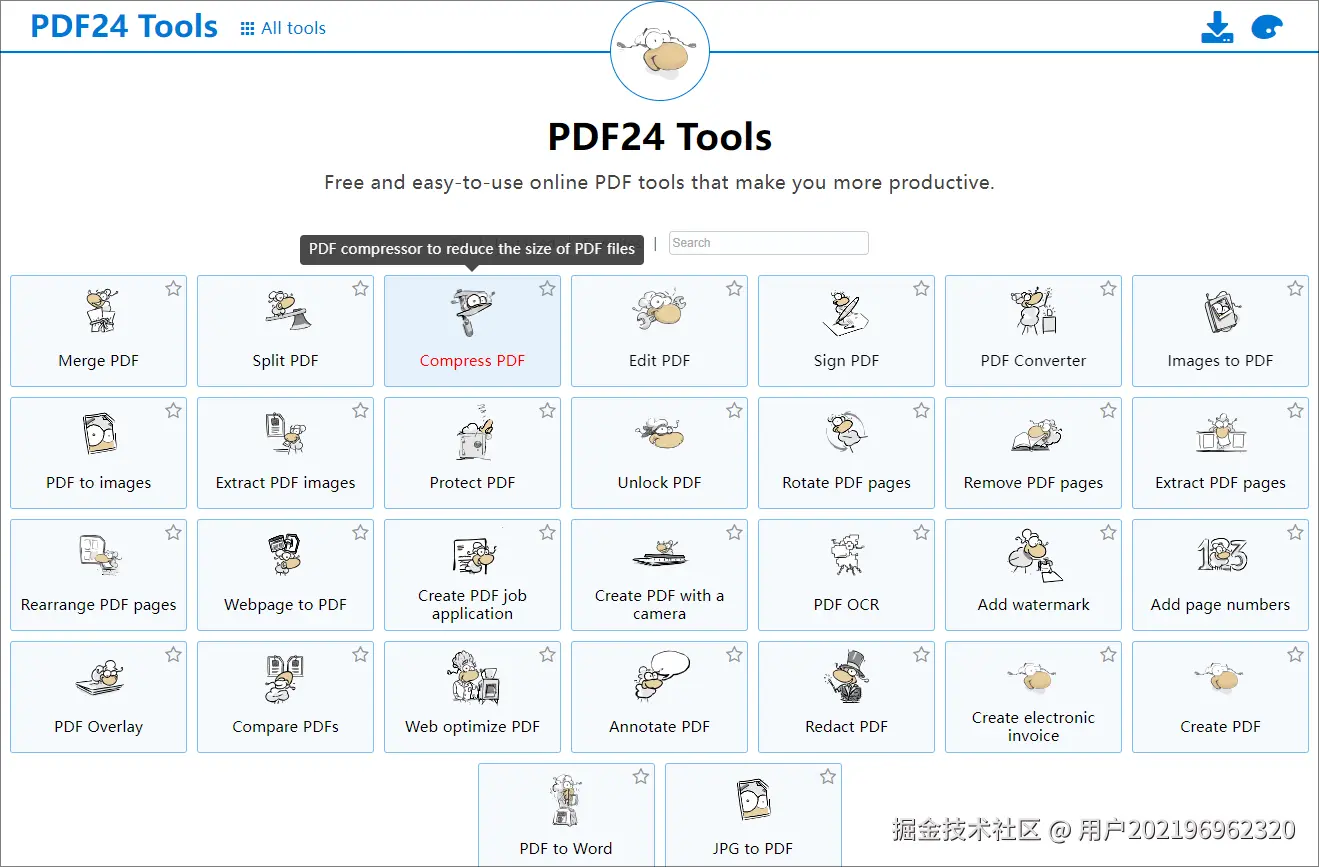Favorite Images to PDF via its star

pyautogui.click(x=1295, y=288)
